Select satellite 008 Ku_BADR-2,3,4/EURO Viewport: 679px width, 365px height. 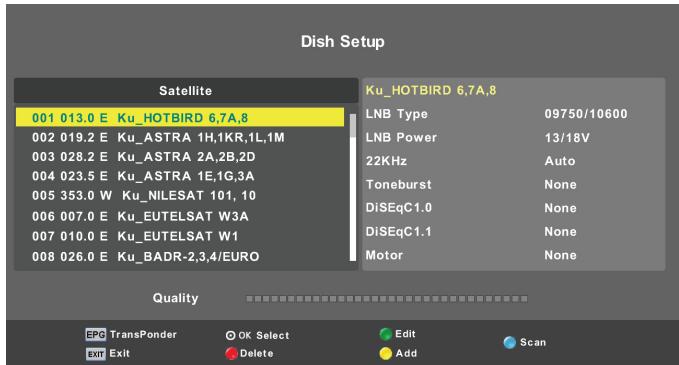click(180, 256)
